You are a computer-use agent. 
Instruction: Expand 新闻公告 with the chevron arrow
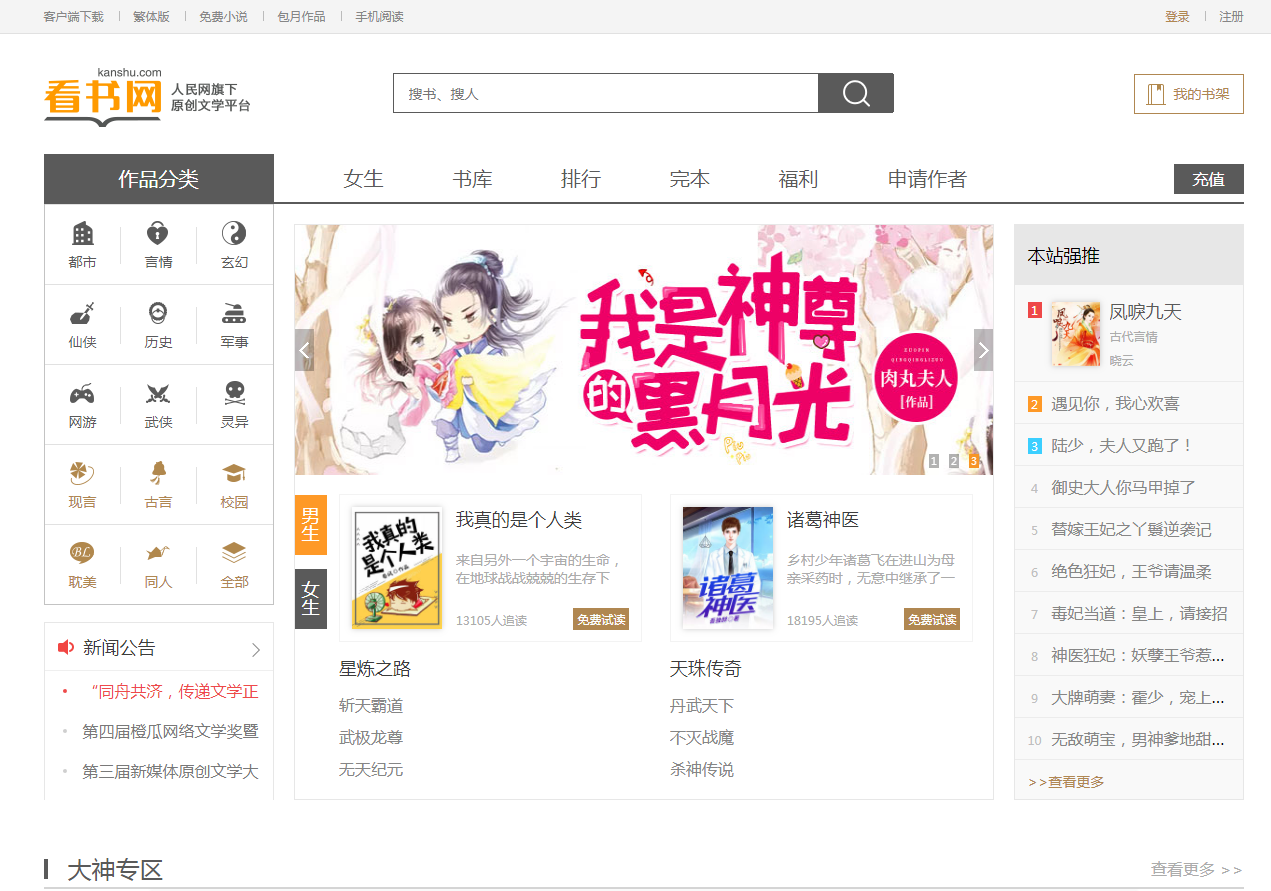coord(256,649)
